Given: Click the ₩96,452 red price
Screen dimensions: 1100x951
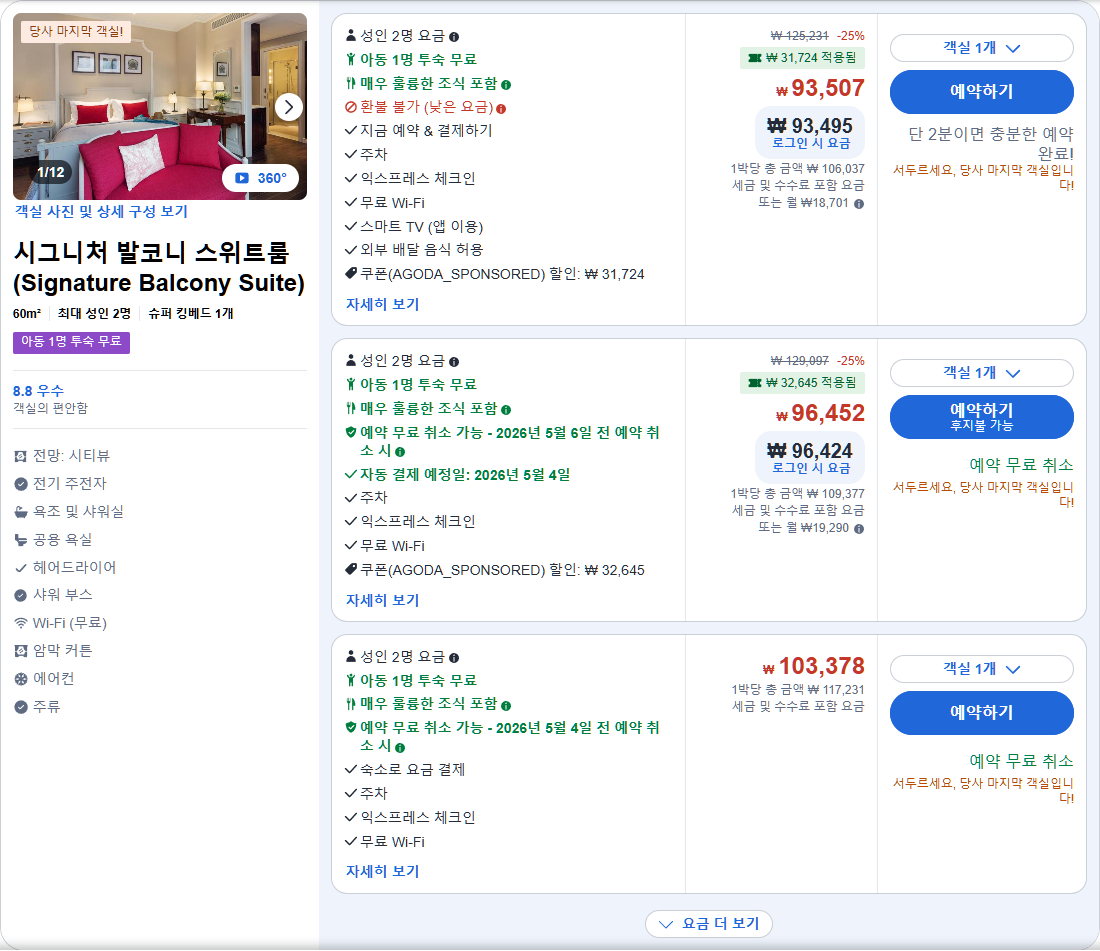Looking at the screenshot, I should click(x=820, y=413).
